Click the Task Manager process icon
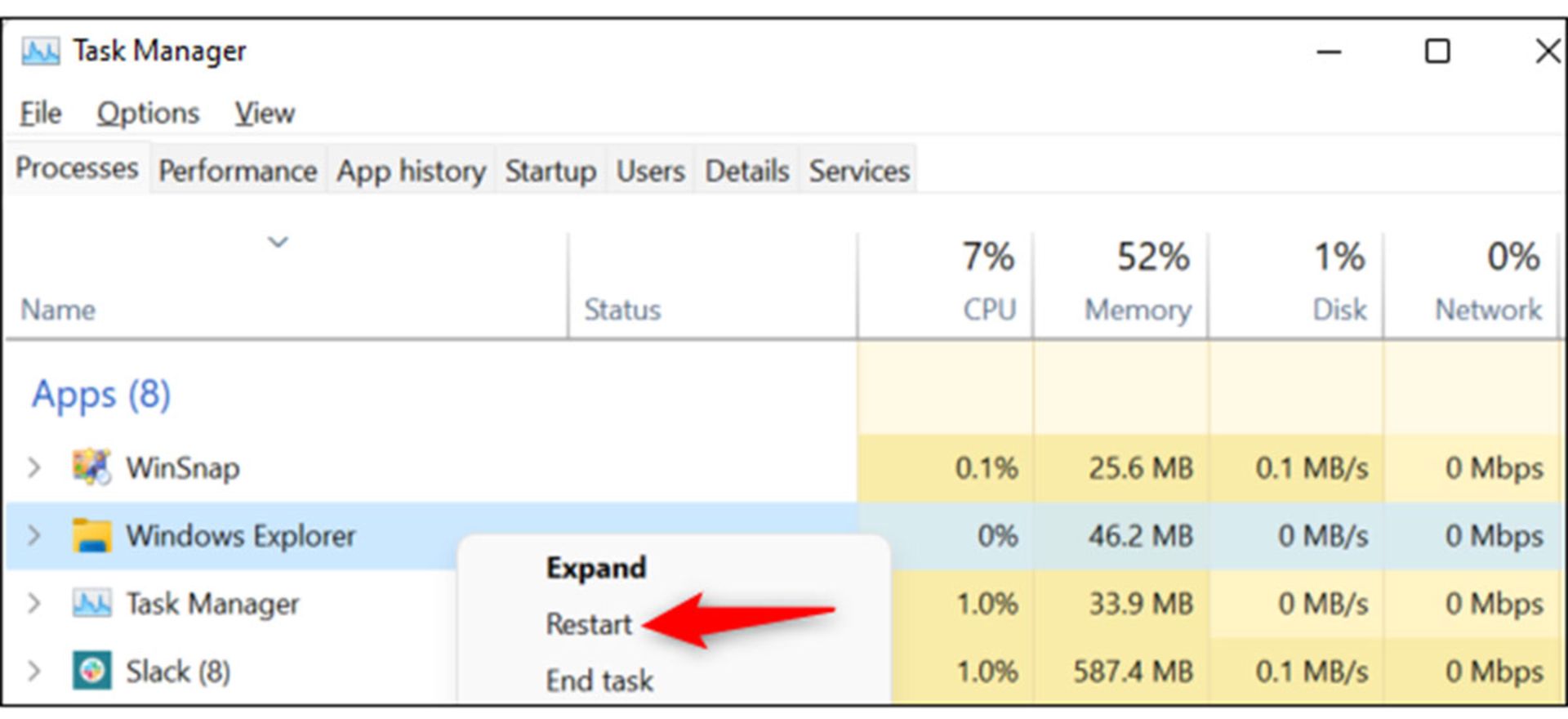This screenshot has height=719, width=1568. tap(91, 604)
